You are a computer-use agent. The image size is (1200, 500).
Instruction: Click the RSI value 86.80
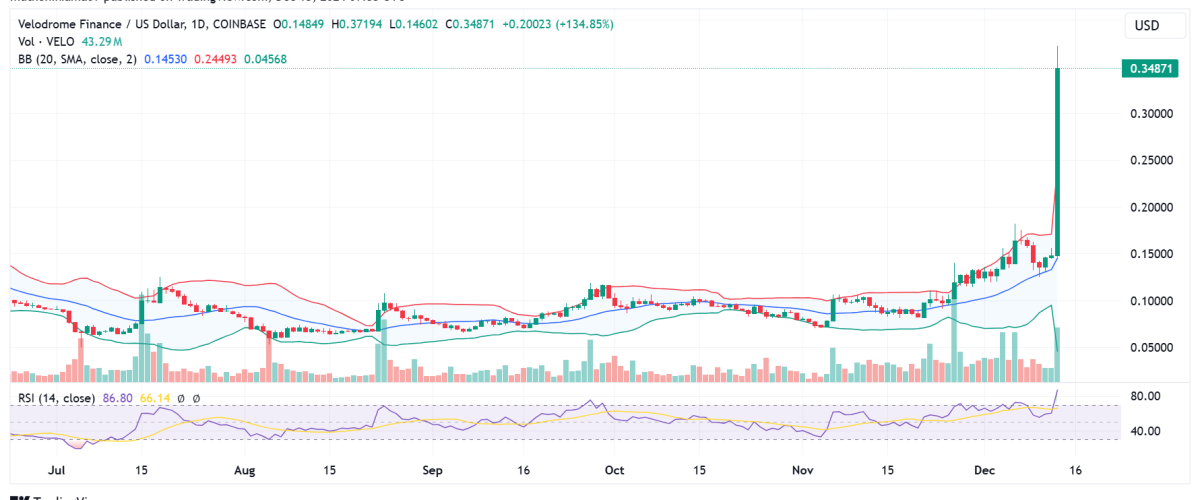116,398
